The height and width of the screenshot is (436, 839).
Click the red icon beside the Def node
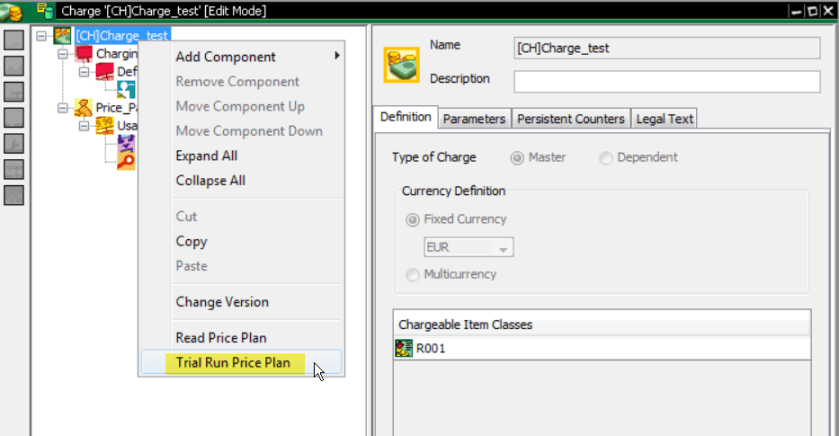pyautogui.click(x=105, y=72)
